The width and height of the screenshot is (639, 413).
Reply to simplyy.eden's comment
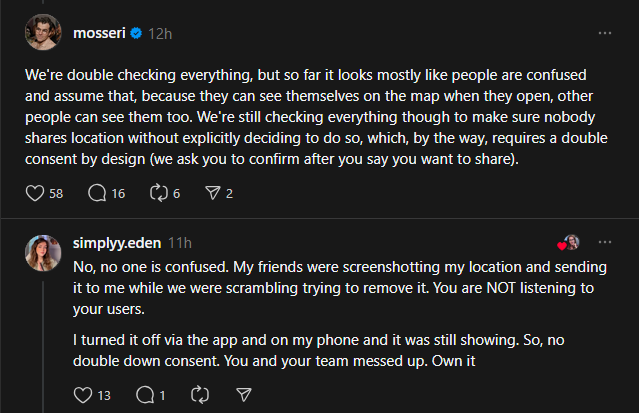[143, 394]
